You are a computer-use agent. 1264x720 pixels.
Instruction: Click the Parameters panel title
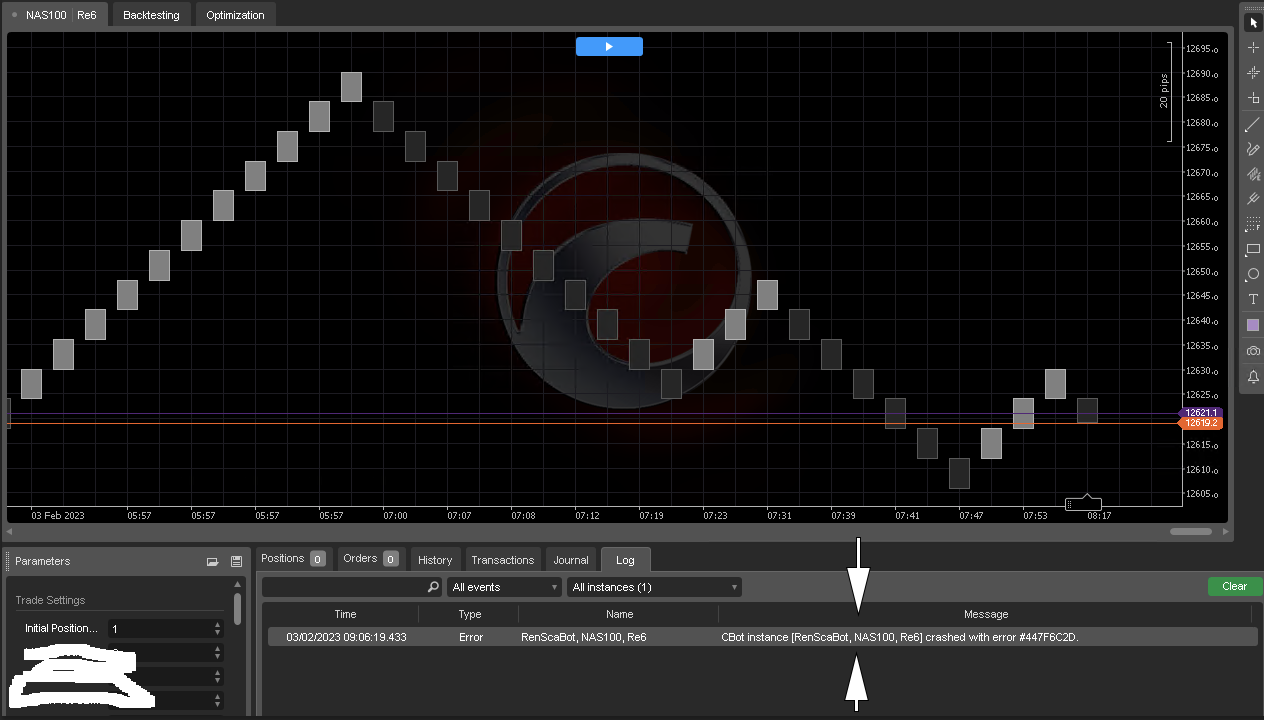point(43,562)
